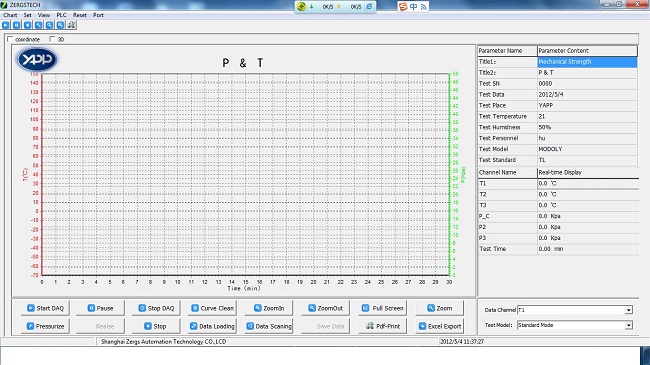Select the Title1 Mechanical Strength field
The height and width of the screenshot is (365, 650).
click(x=587, y=62)
